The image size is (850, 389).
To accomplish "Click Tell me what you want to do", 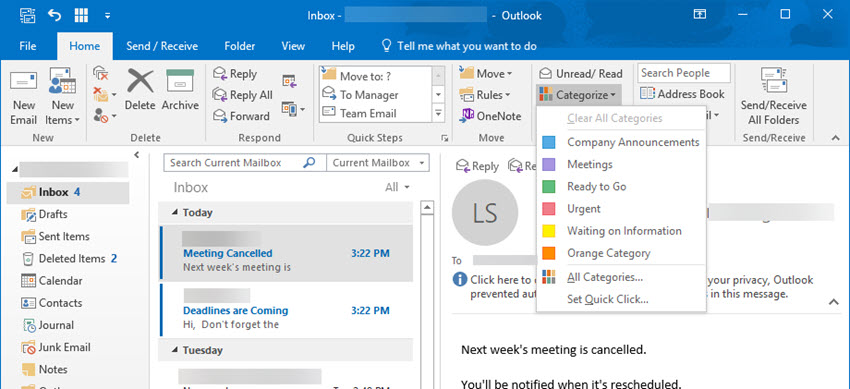I will 460,46.
